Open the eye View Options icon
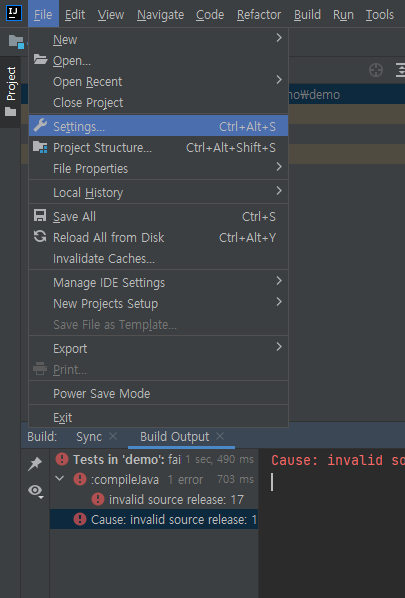Image resolution: width=405 pixels, height=598 pixels. tap(35, 490)
